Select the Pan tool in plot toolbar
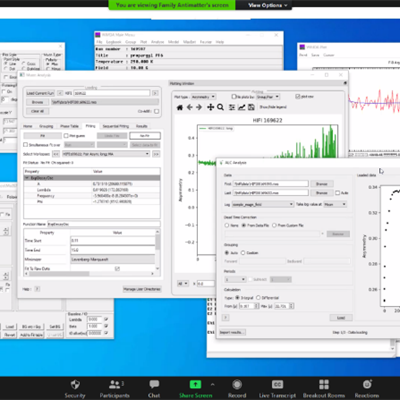 pyautogui.click(x=210, y=107)
